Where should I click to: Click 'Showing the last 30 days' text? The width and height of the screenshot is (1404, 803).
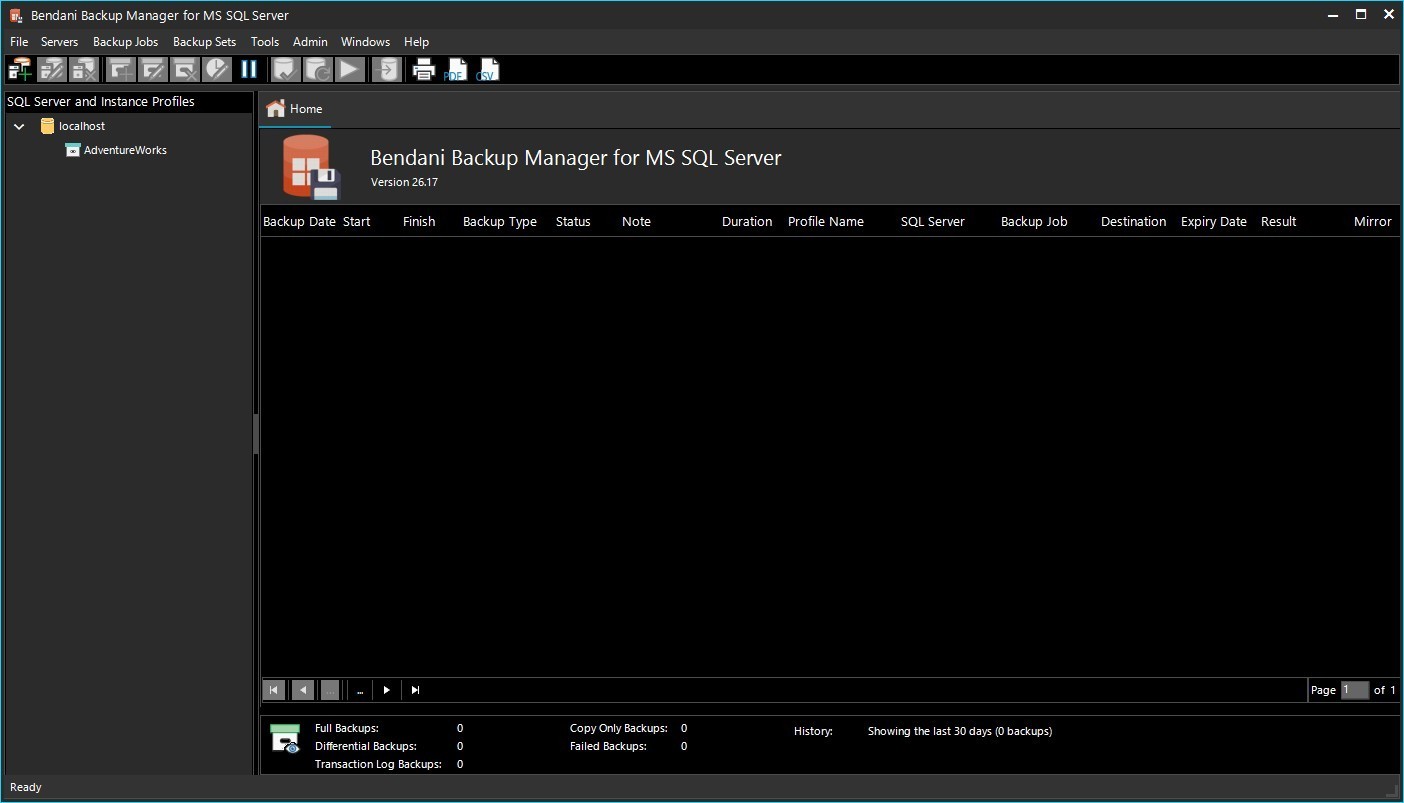click(x=960, y=731)
